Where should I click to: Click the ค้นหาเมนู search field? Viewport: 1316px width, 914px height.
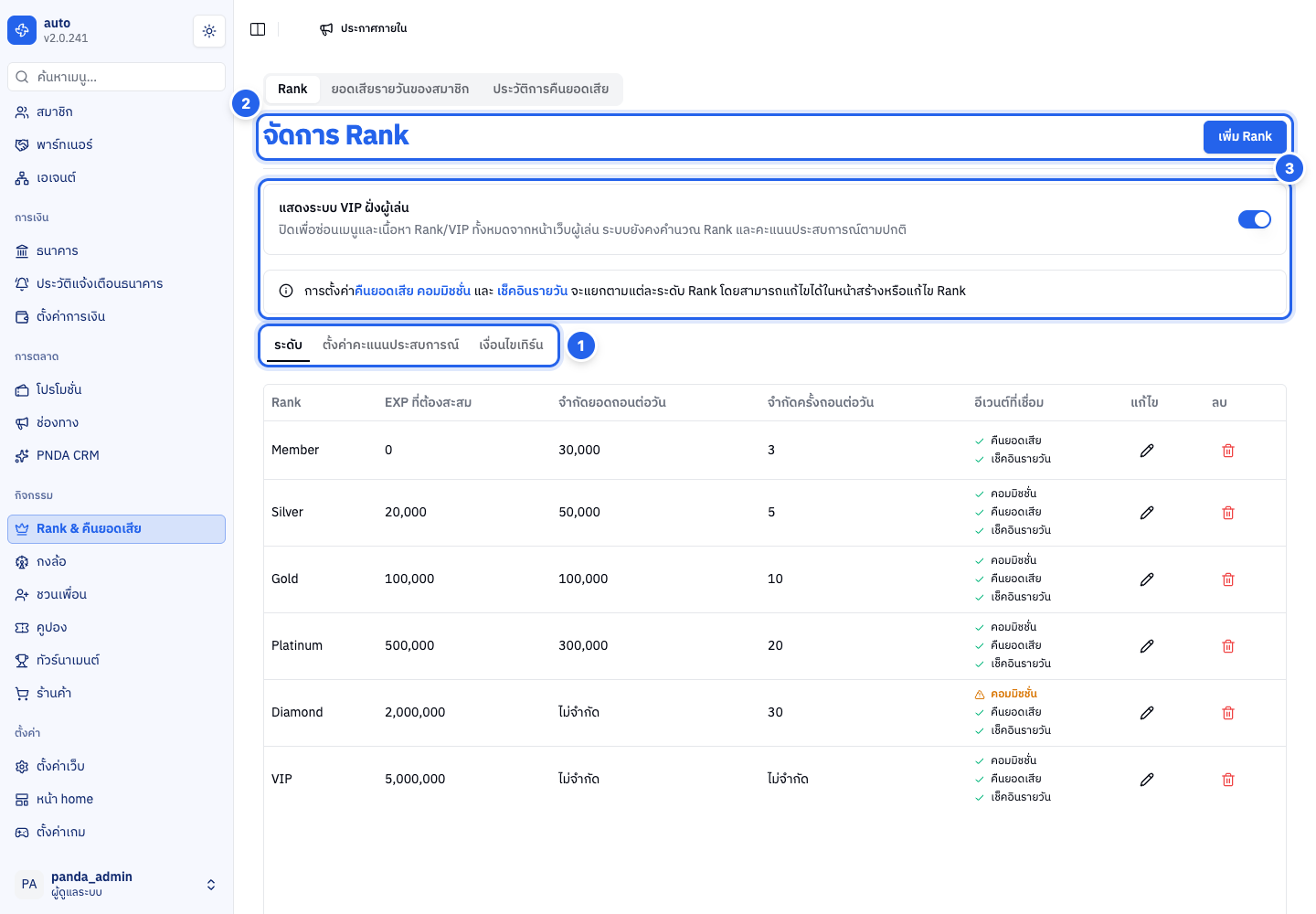coord(117,77)
